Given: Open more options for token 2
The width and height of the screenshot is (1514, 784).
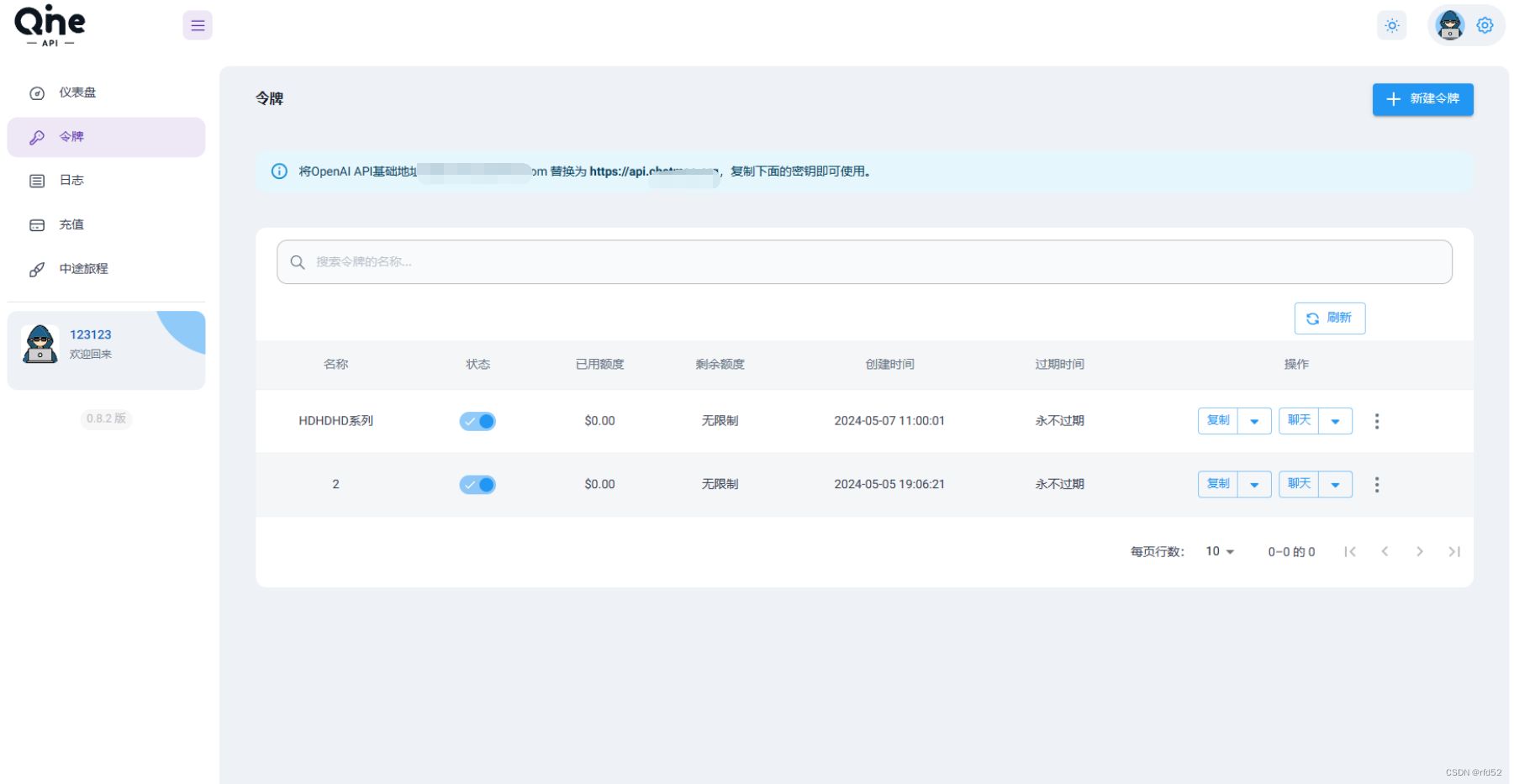Looking at the screenshot, I should [1376, 485].
